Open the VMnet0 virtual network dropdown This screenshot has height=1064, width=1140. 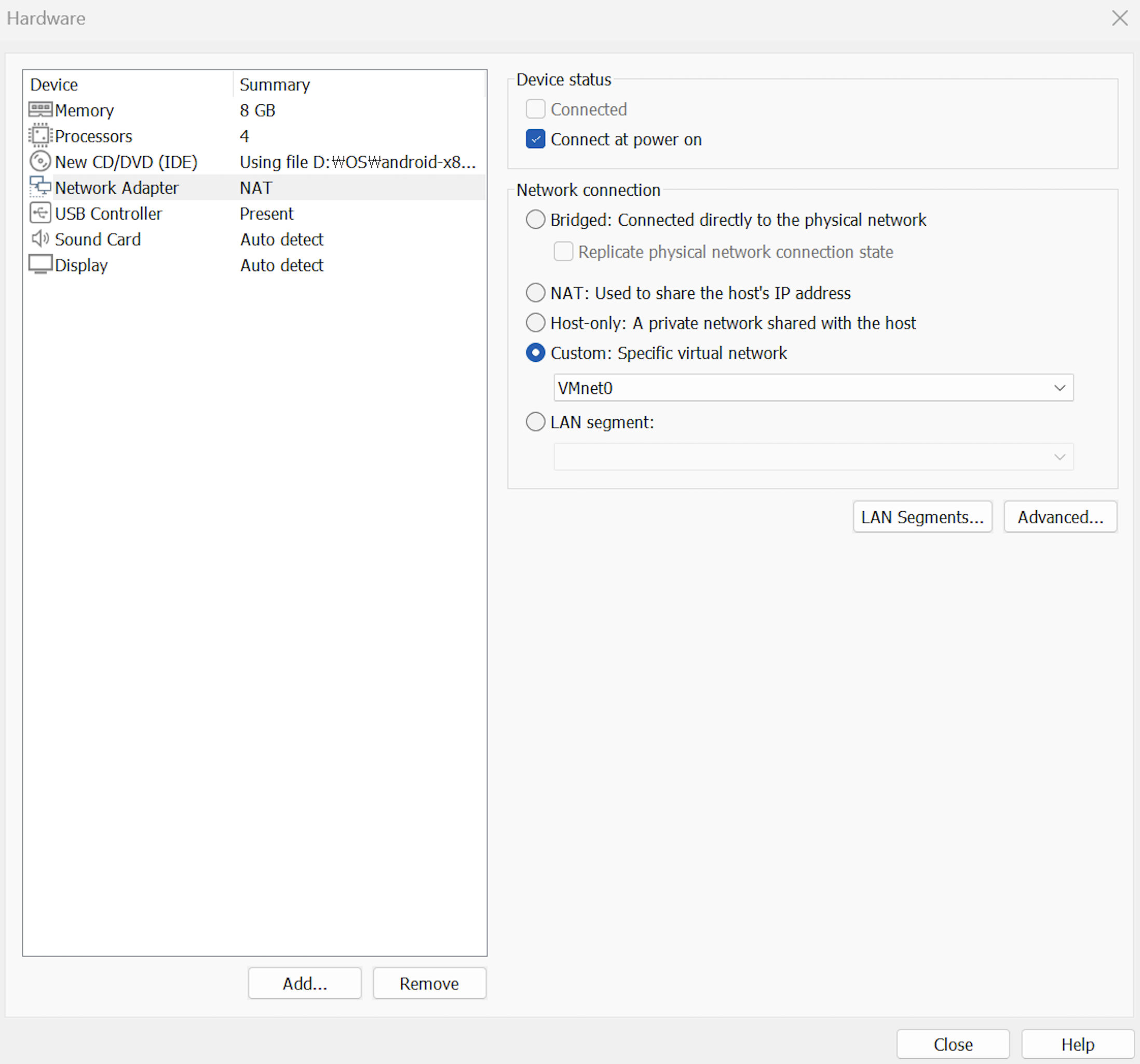click(812, 388)
